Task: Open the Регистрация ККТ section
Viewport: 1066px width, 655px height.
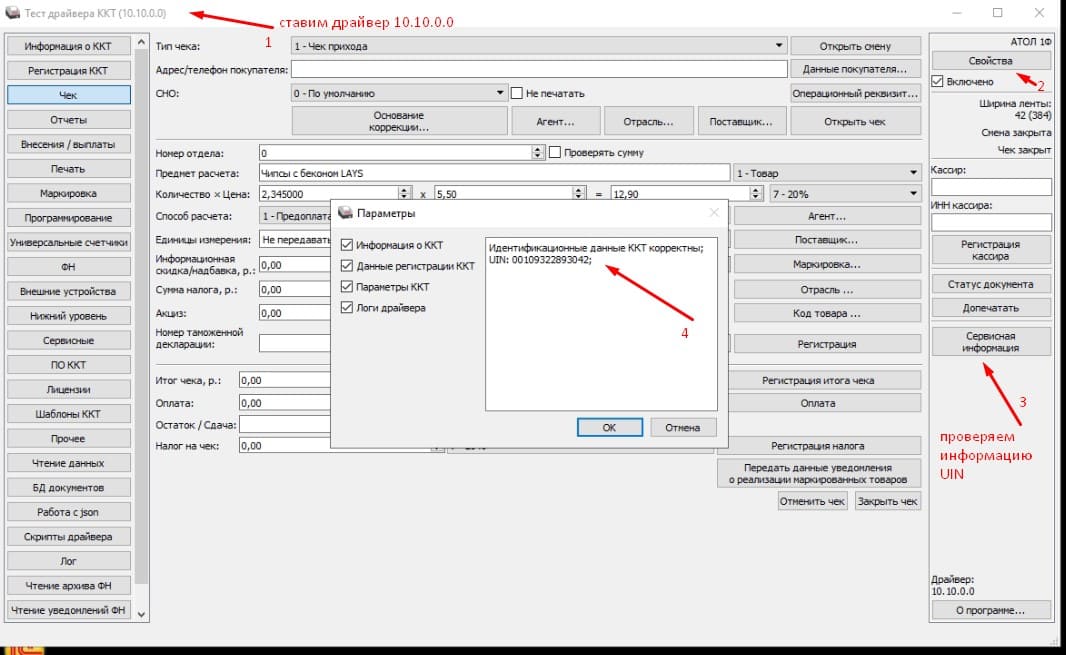Action: [68, 71]
